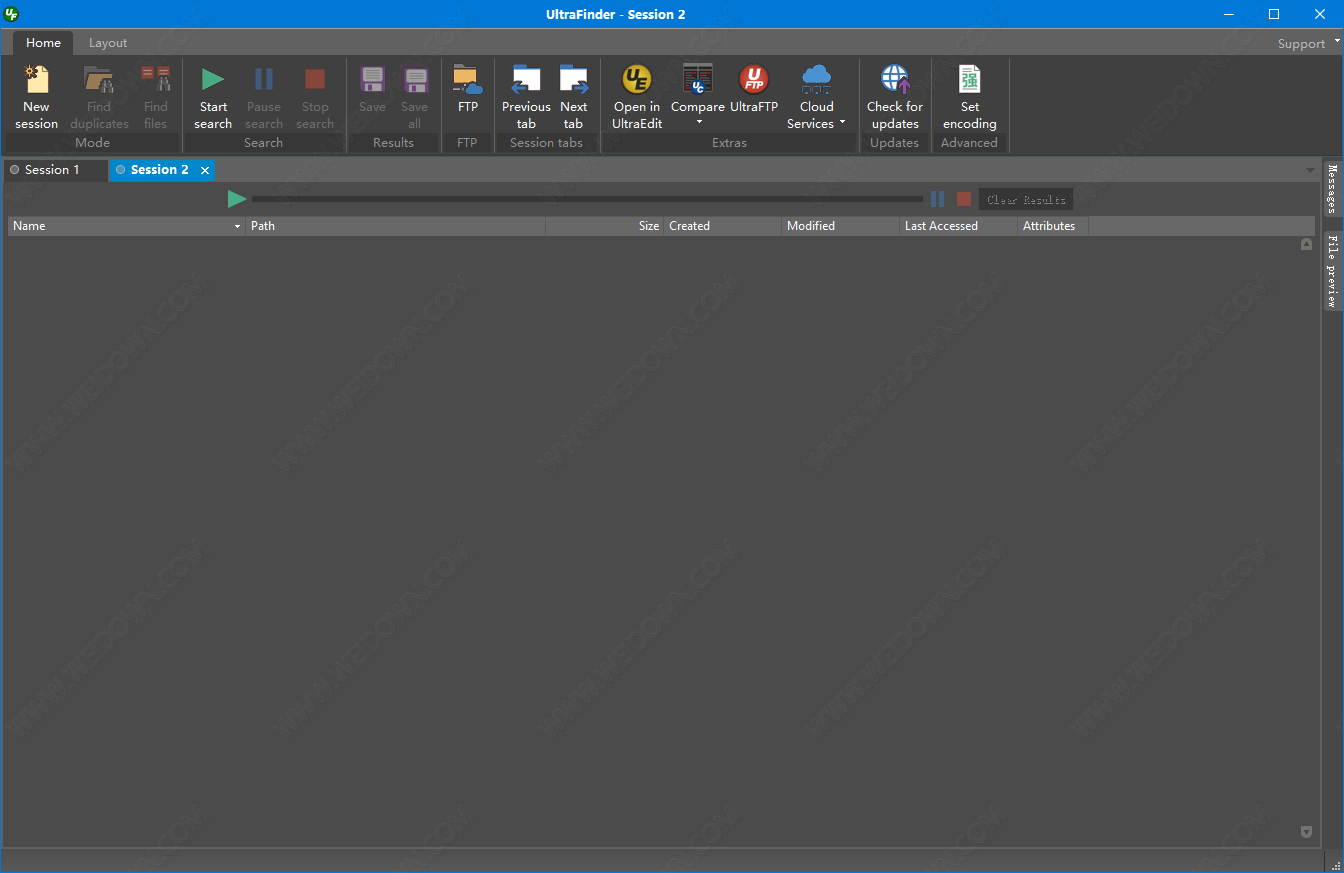Click the green play button above results
The image size is (1344, 873).
click(237, 199)
